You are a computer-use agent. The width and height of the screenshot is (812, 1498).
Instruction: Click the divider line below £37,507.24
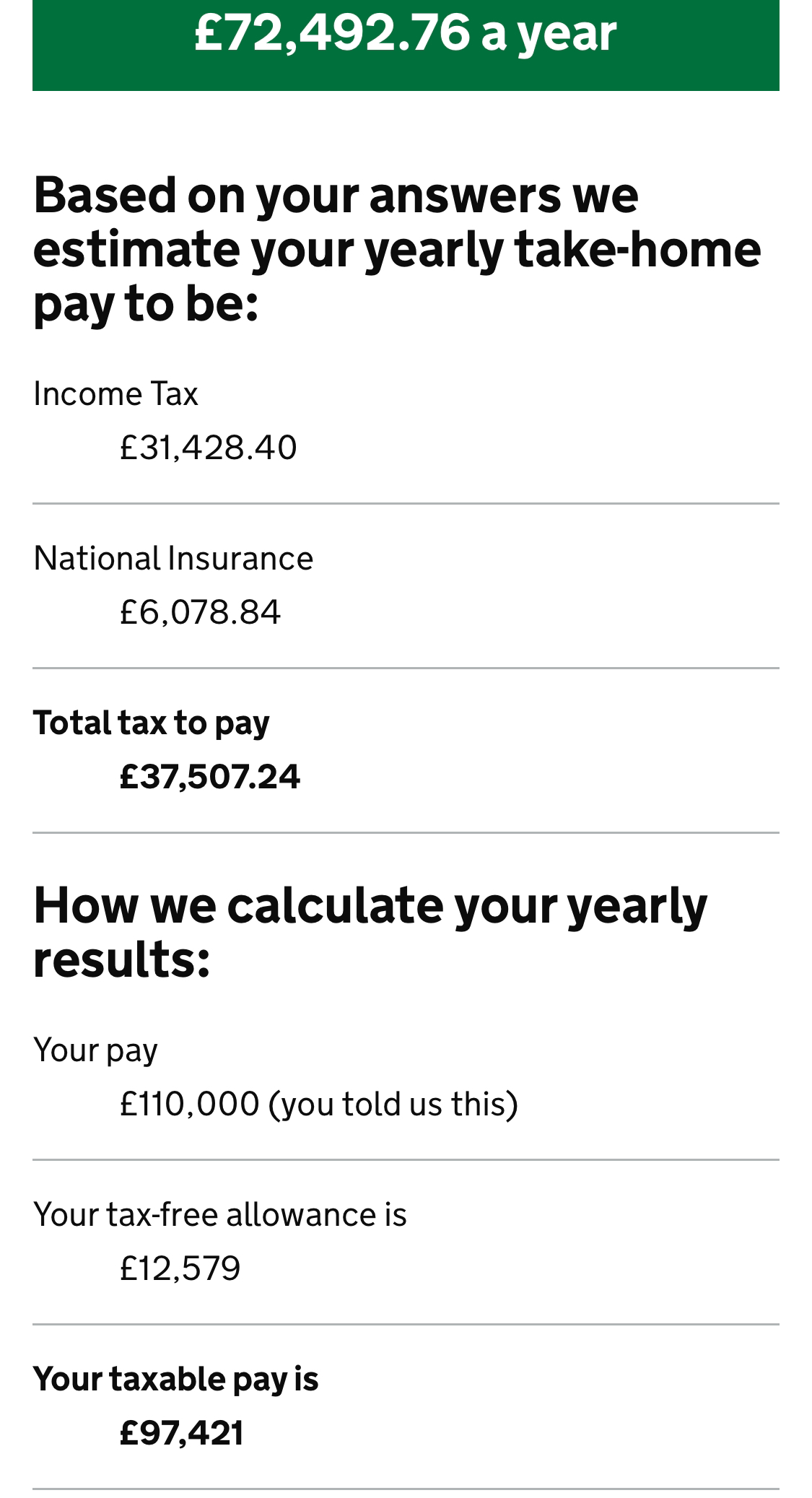click(x=406, y=833)
